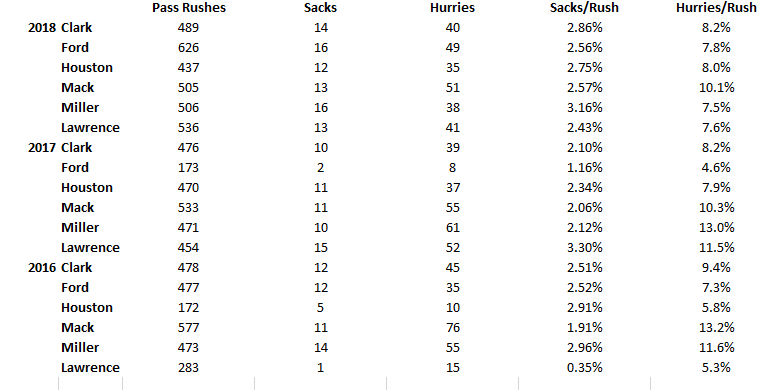Select 2016 Houston pass rushes 172

coord(189,308)
